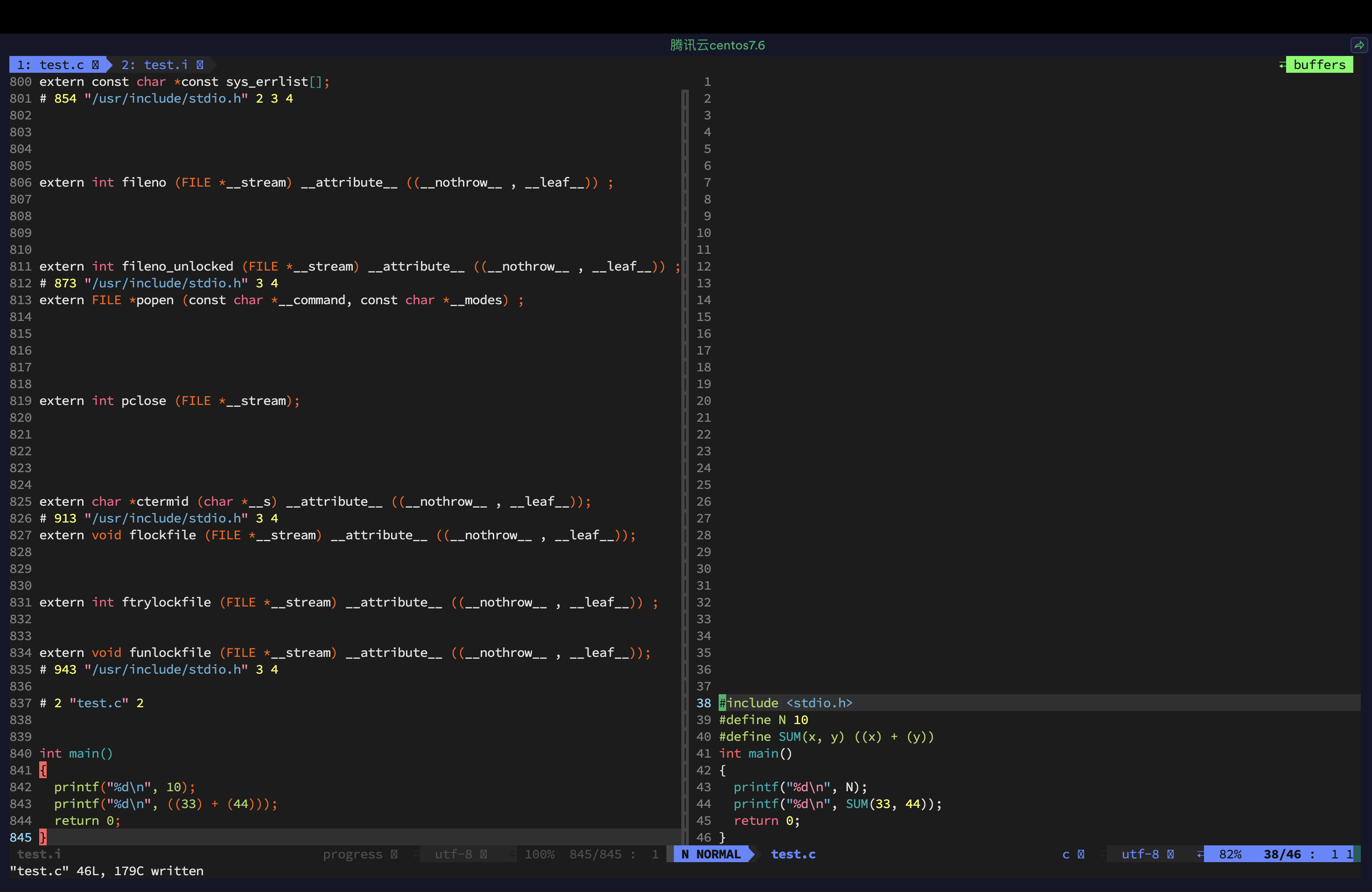Place cursor on #define N 10 line
The width and height of the screenshot is (1372, 892).
(x=763, y=720)
